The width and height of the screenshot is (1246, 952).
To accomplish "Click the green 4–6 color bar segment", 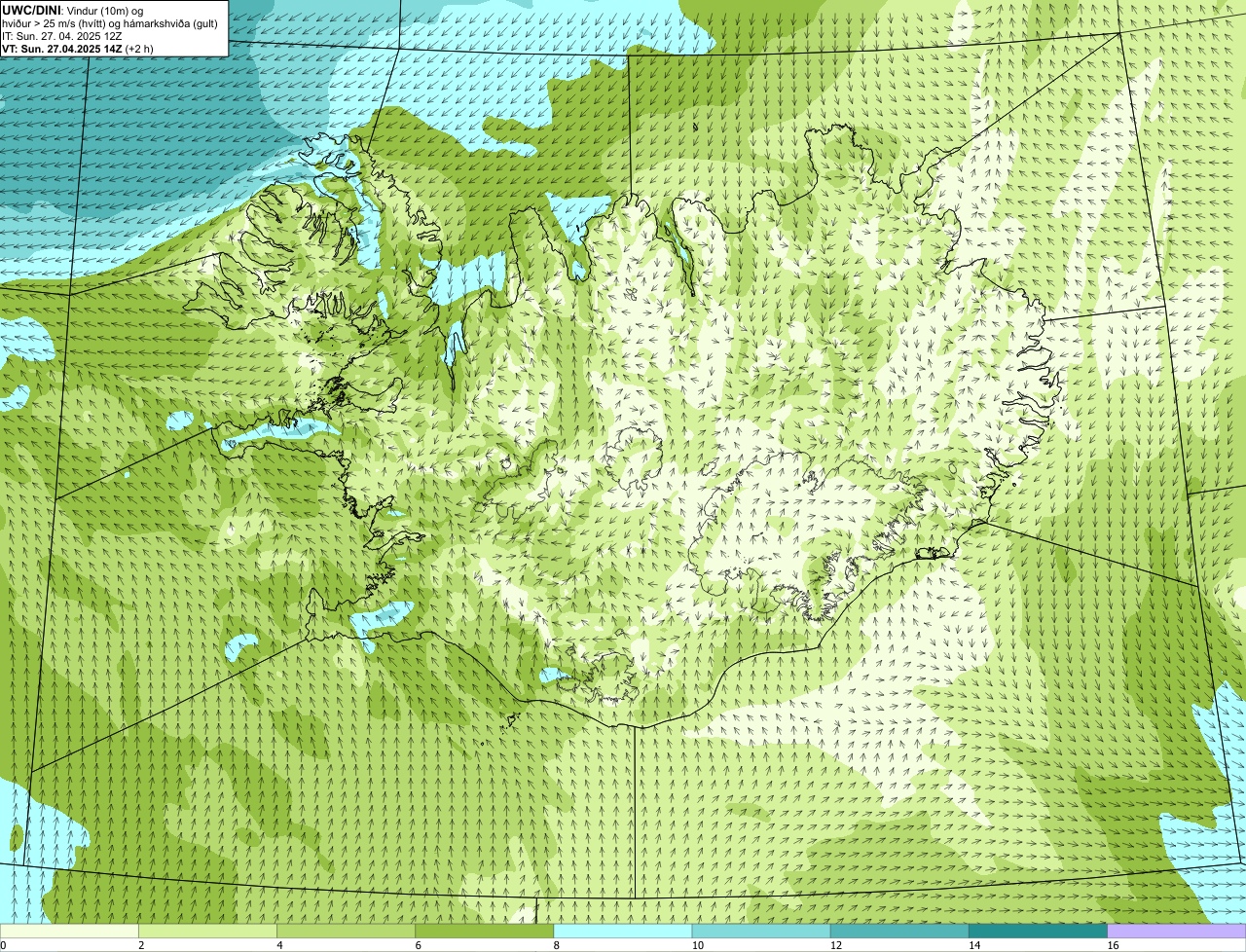I will [x=346, y=931].
